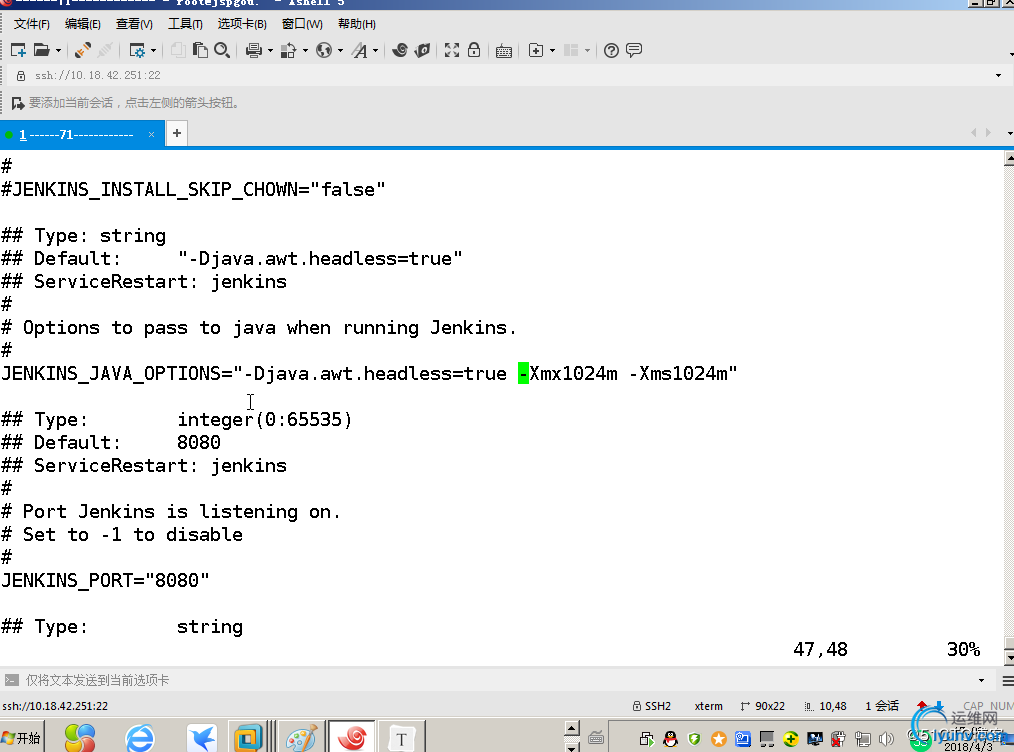Expand the new tab group dropdown arrow
The image size is (1014, 752).
point(552,50)
